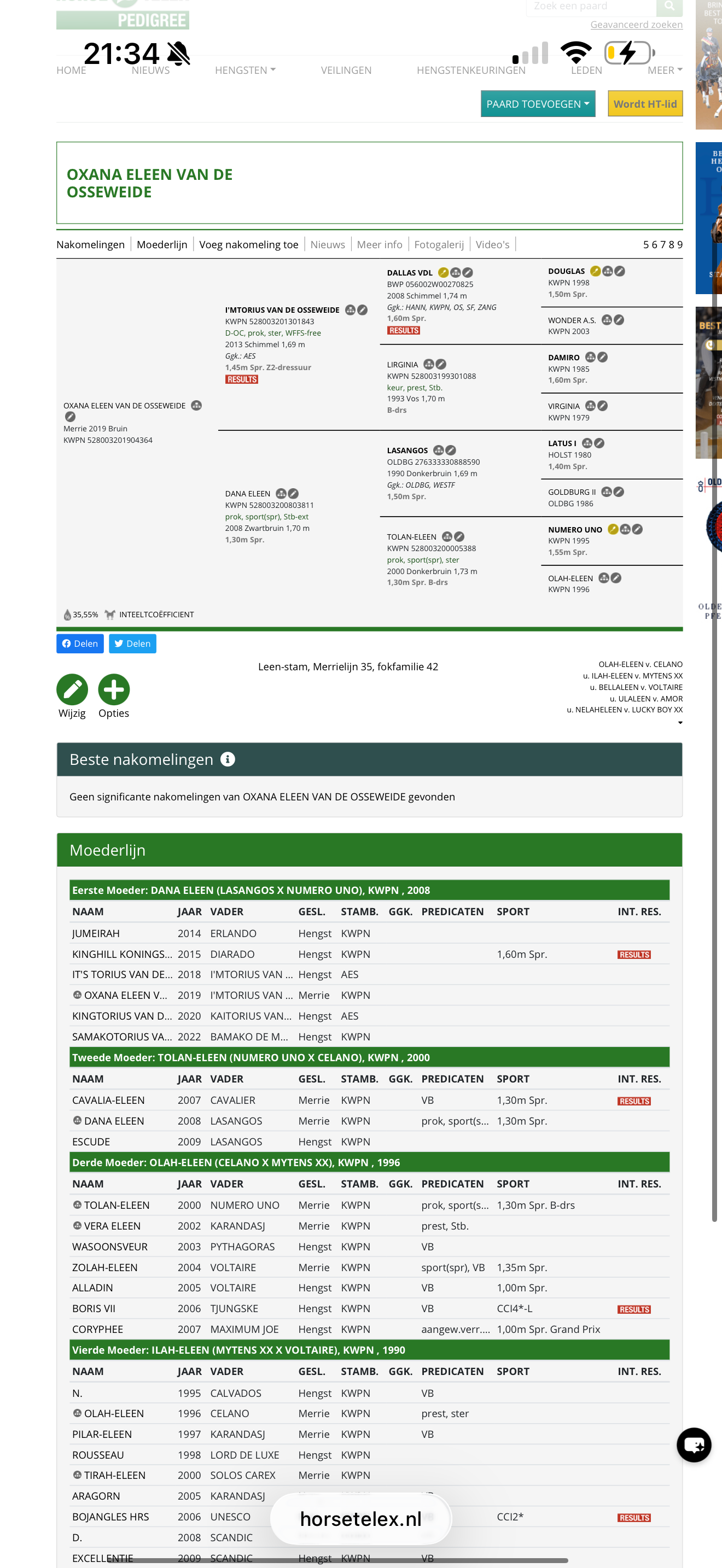Switch to the Moederlijn tab
722x1568 pixels.
(162, 245)
